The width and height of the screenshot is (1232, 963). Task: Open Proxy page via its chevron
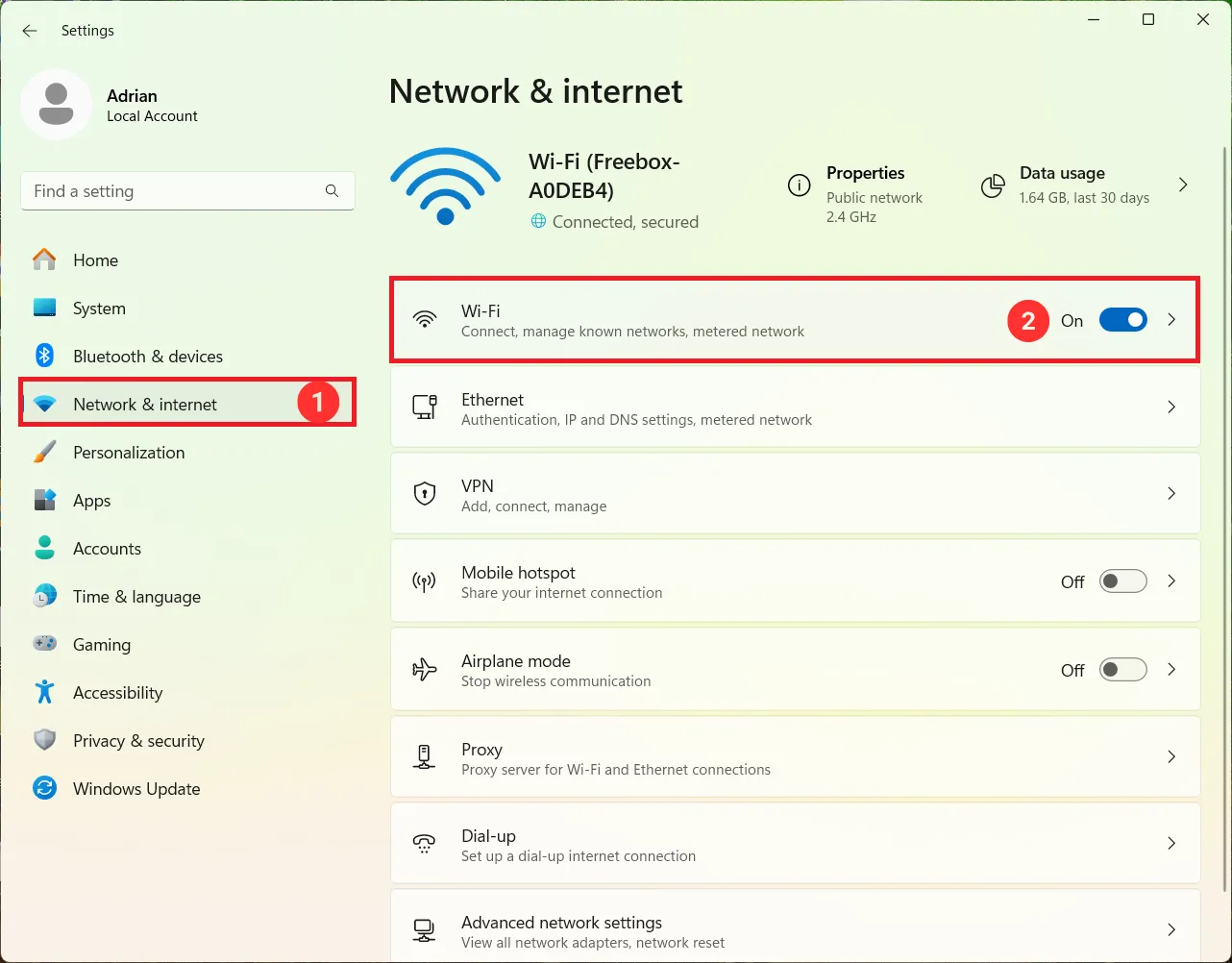coord(1171,757)
